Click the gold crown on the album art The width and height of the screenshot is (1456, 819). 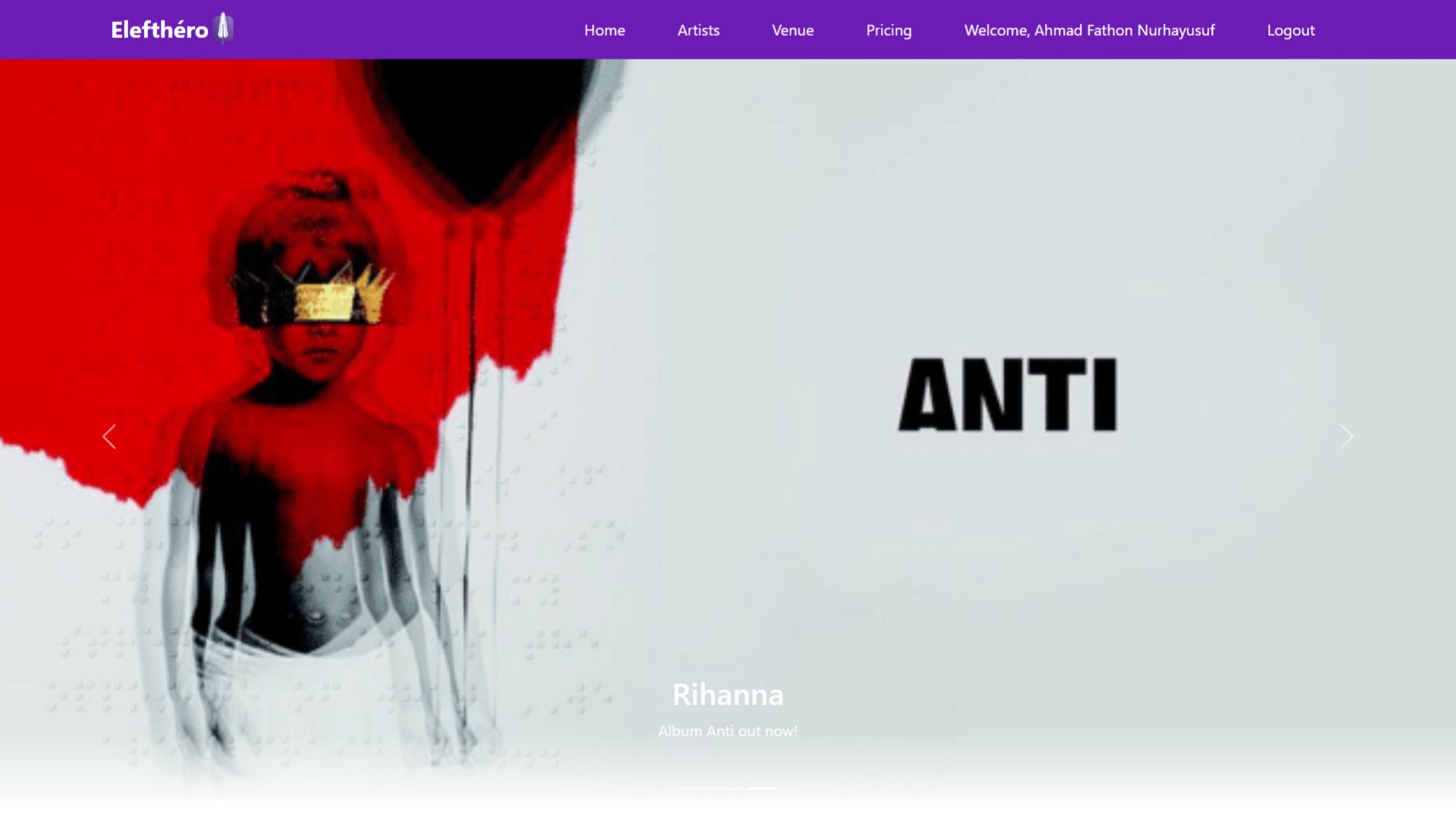click(320, 294)
